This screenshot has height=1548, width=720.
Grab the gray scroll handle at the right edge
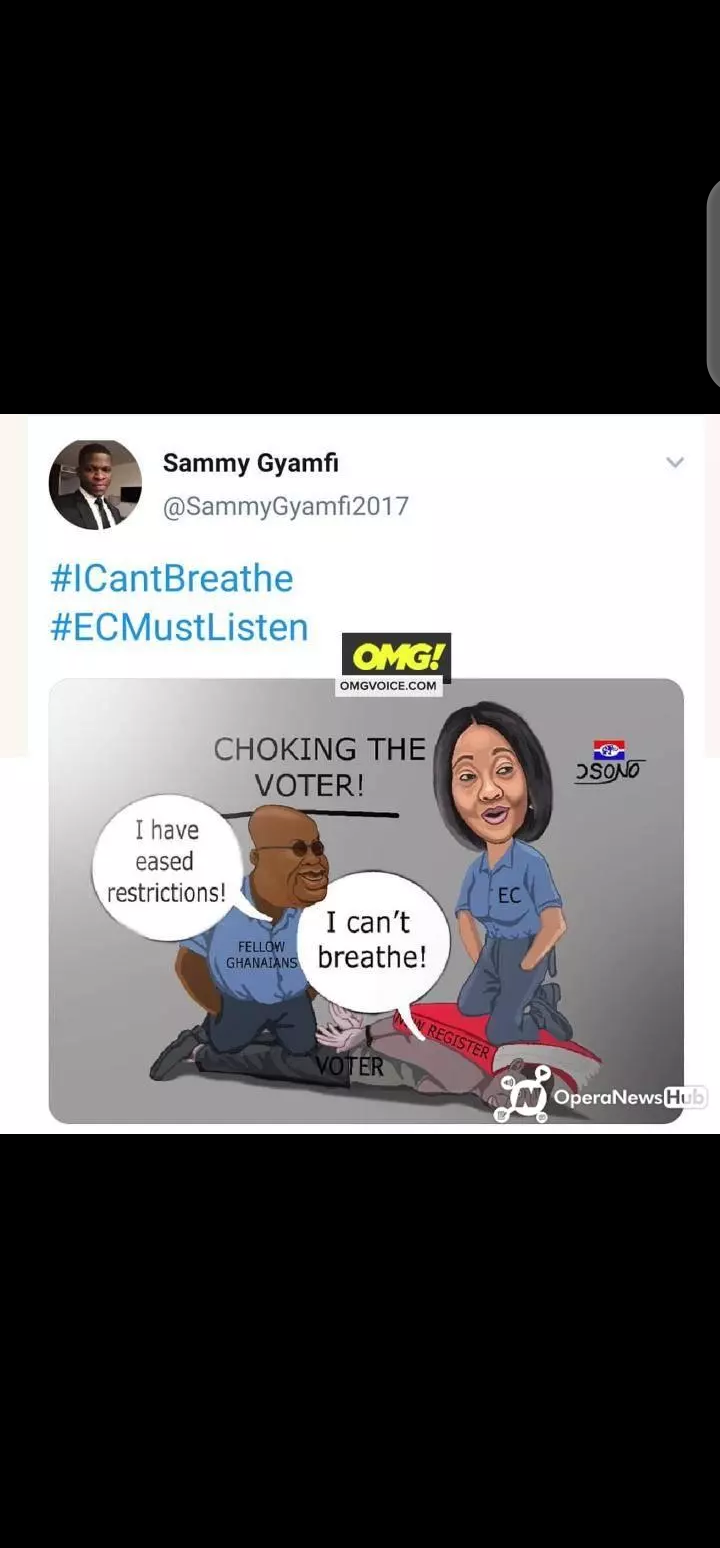714,283
